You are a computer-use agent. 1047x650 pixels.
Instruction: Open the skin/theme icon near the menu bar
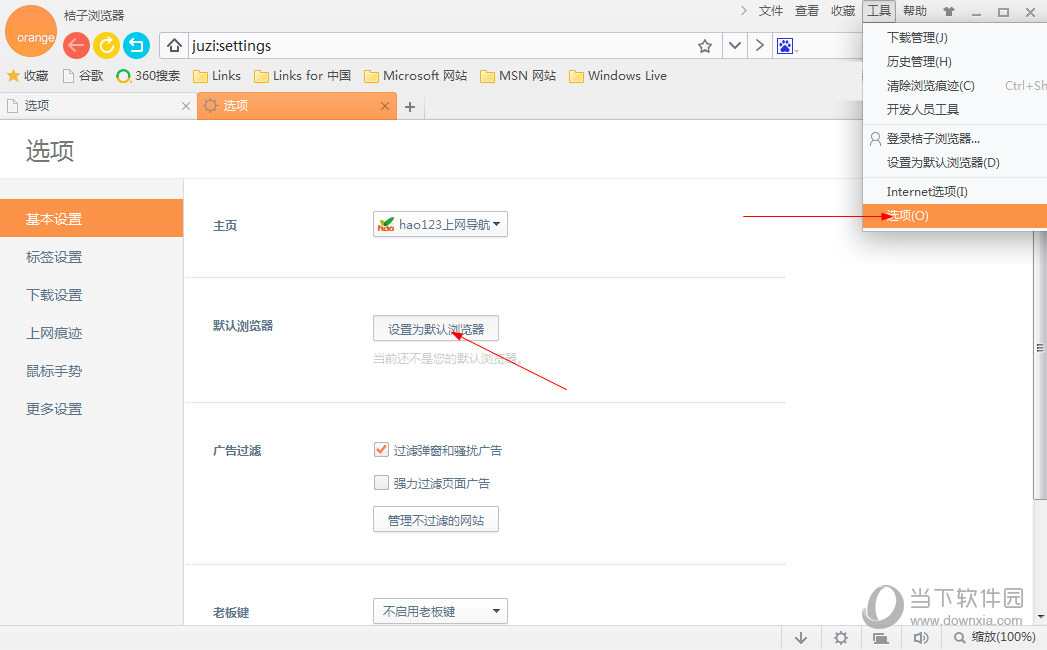[x=947, y=11]
